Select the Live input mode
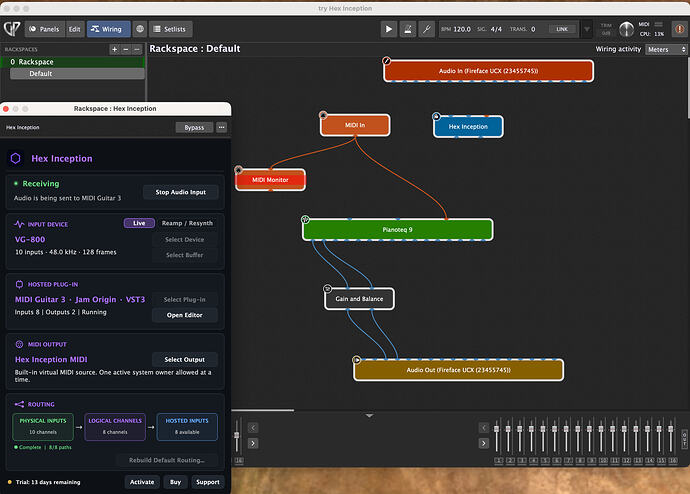690x494 pixels. 139,223
